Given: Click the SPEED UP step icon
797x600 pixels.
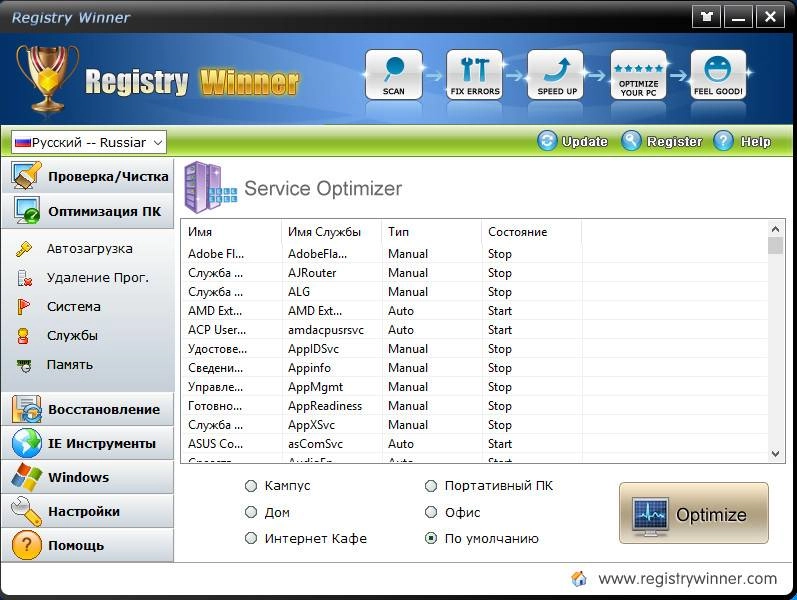Looking at the screenshot, I should coord(556,74).
